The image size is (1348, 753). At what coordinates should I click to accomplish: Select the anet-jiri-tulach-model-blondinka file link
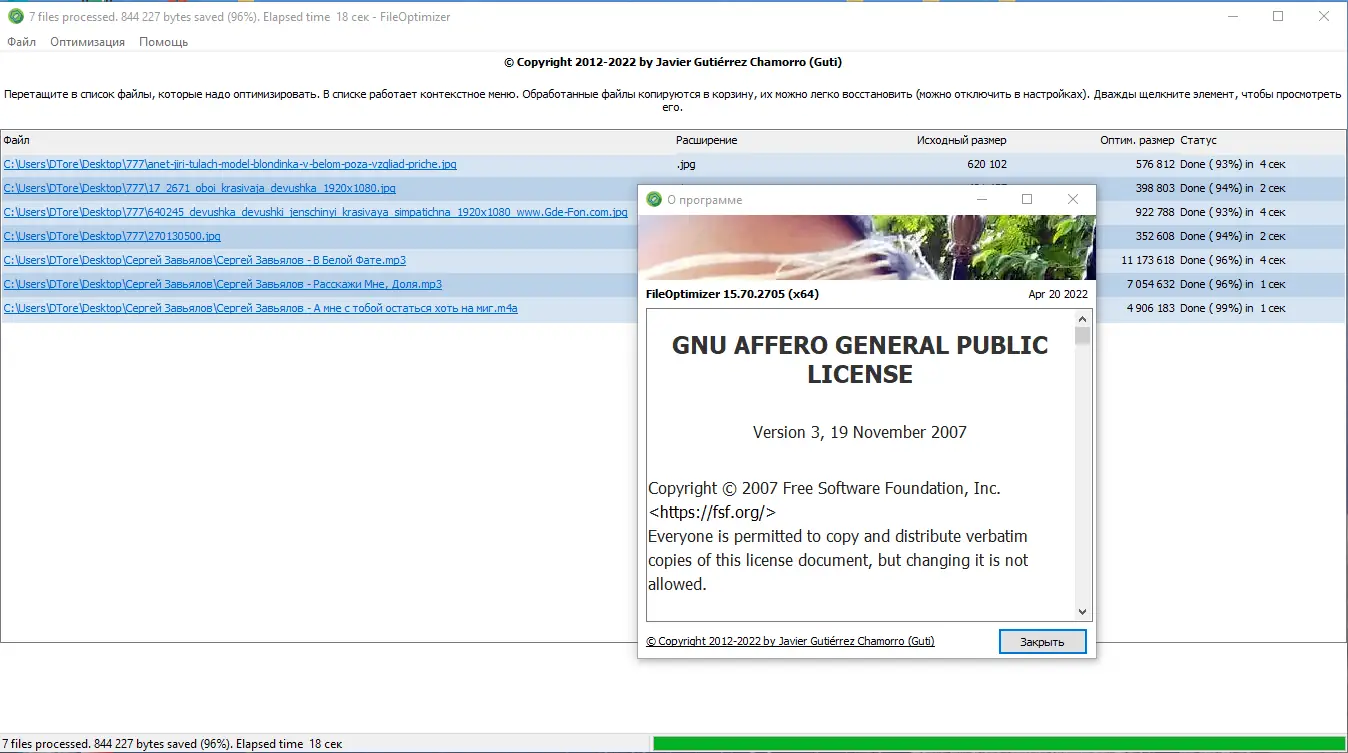click(x=230, y=164)
